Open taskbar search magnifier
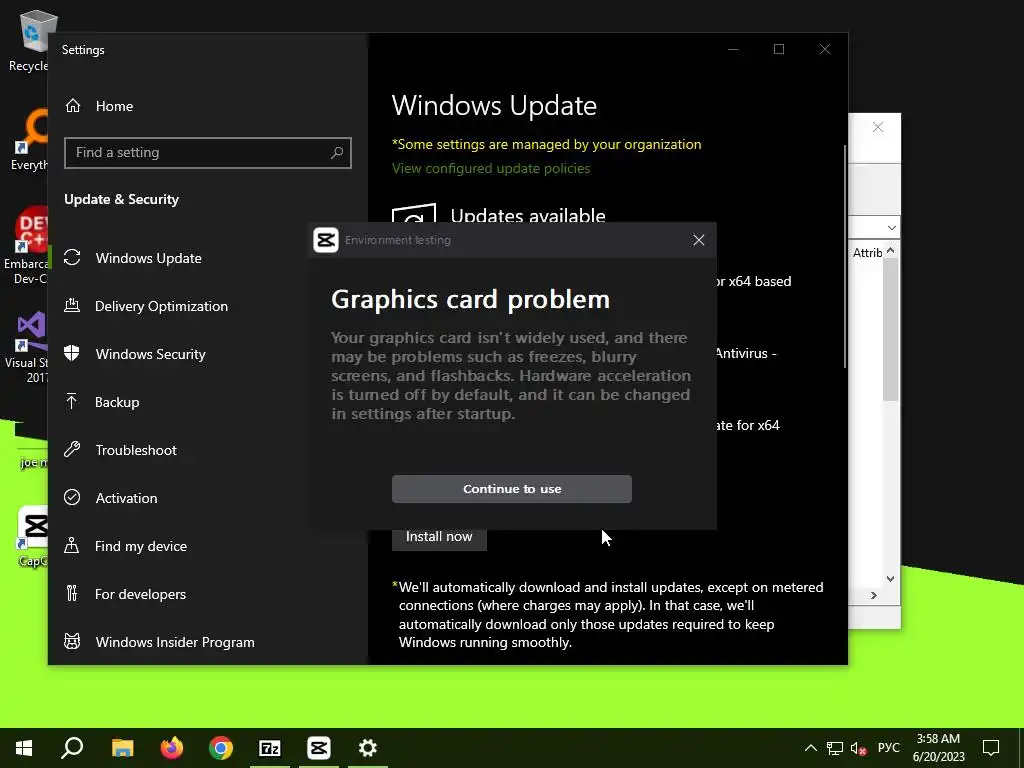Image resolution: width=1024 pixels, height=768 pixels. 72,748
